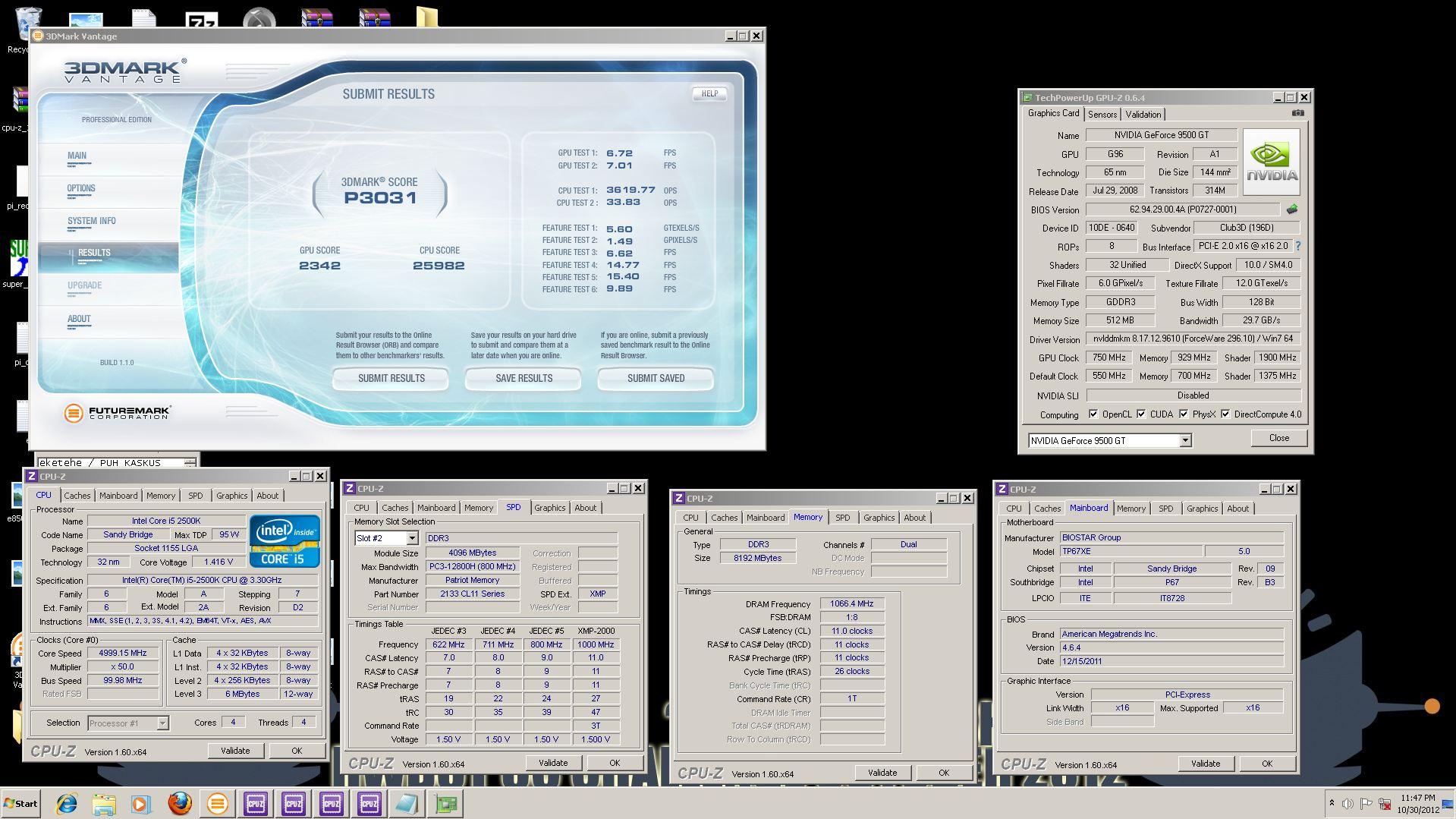This screenshot has height=819, width=1456.
Task: Open network status tray icon
Action: pyautogui.click(x=1385, y=803)
